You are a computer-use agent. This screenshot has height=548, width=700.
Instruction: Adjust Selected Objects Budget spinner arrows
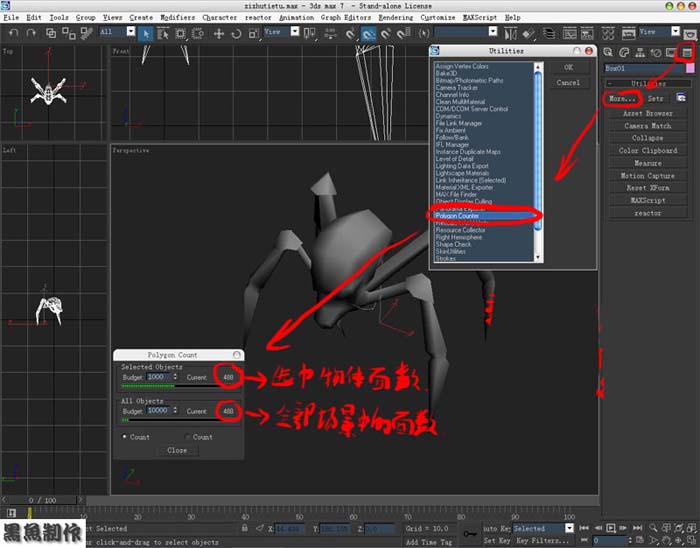tap(175, 377)
